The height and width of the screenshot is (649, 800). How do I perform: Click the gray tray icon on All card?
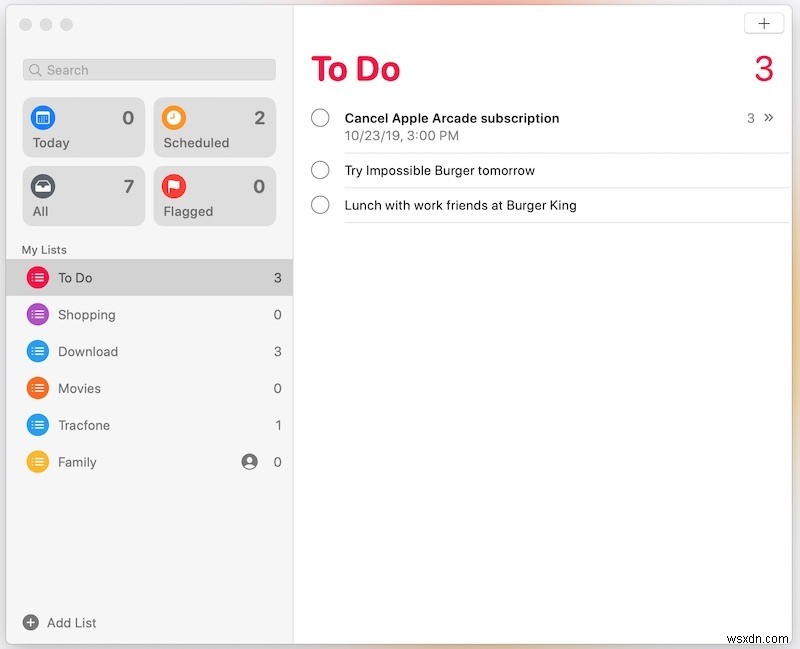[x=43, y=187]
